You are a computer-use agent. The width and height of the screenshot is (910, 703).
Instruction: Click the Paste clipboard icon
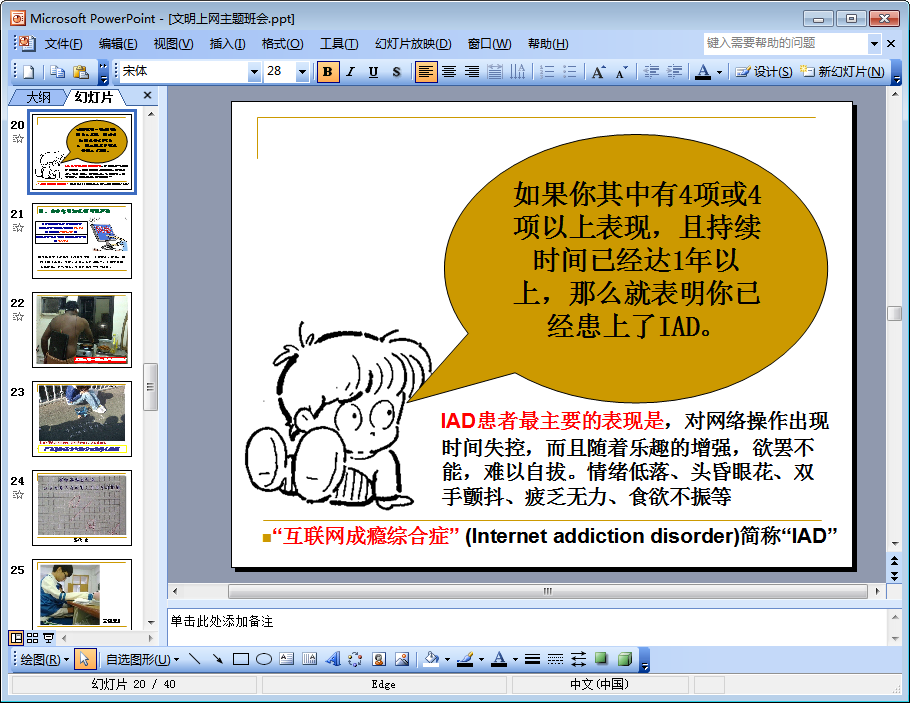(x=81, y=72)
